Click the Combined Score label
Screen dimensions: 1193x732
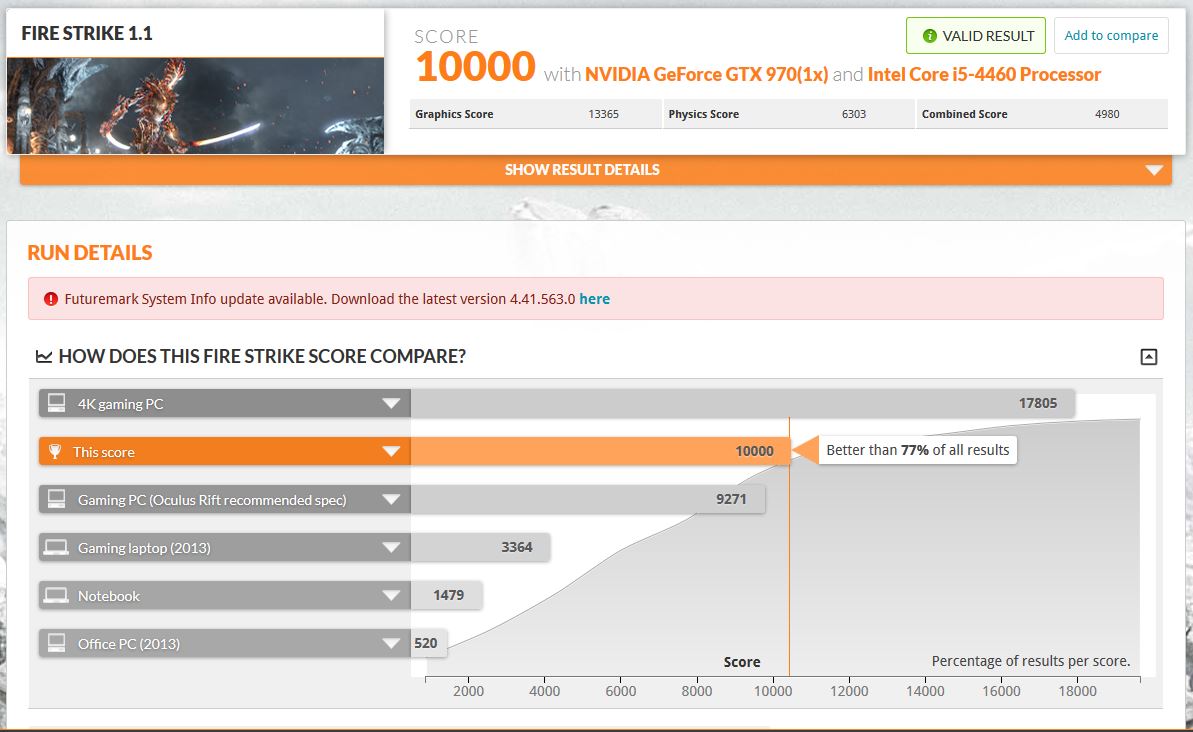[965, 114]
